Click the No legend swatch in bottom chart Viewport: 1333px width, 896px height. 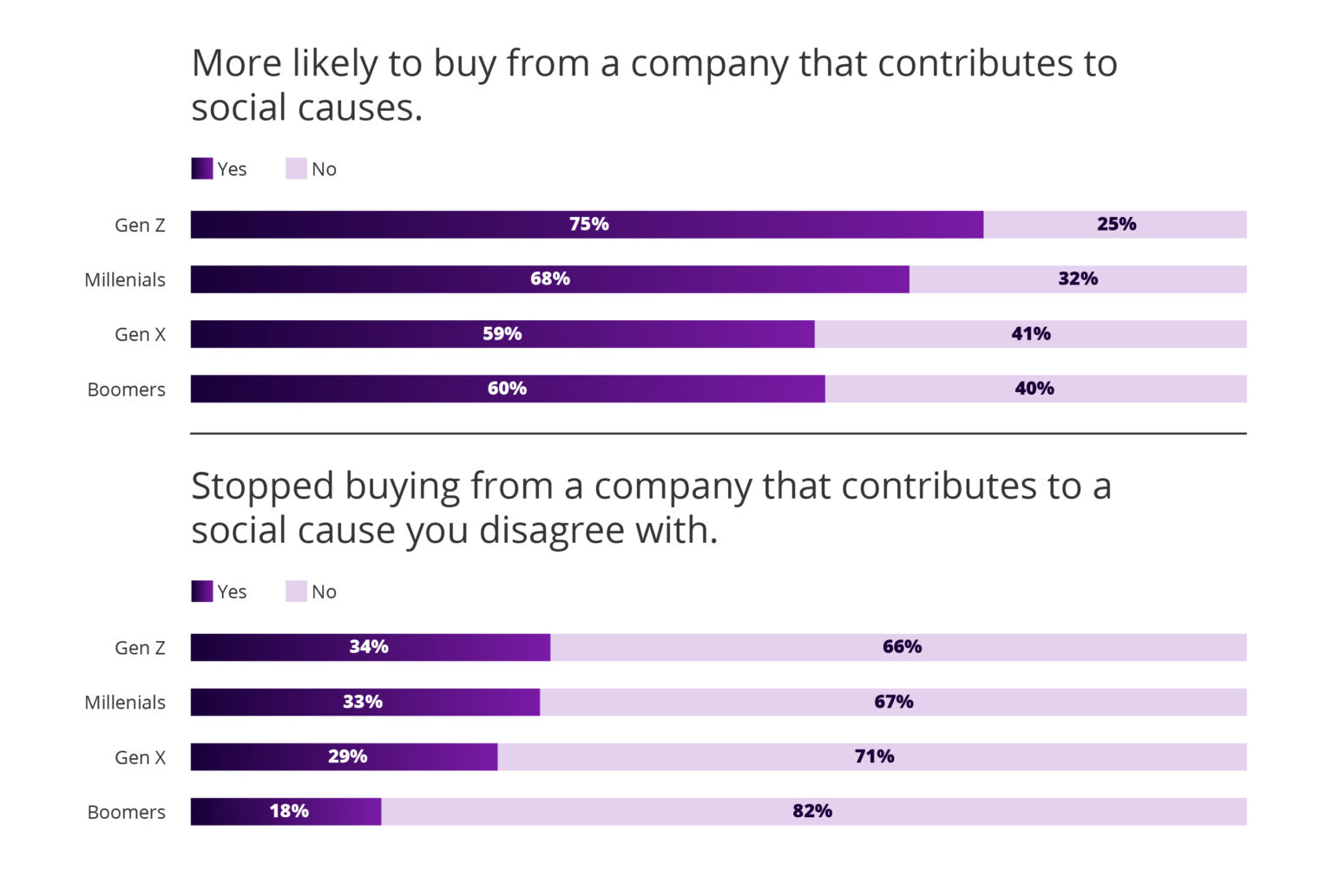click(x=296, y=591)
